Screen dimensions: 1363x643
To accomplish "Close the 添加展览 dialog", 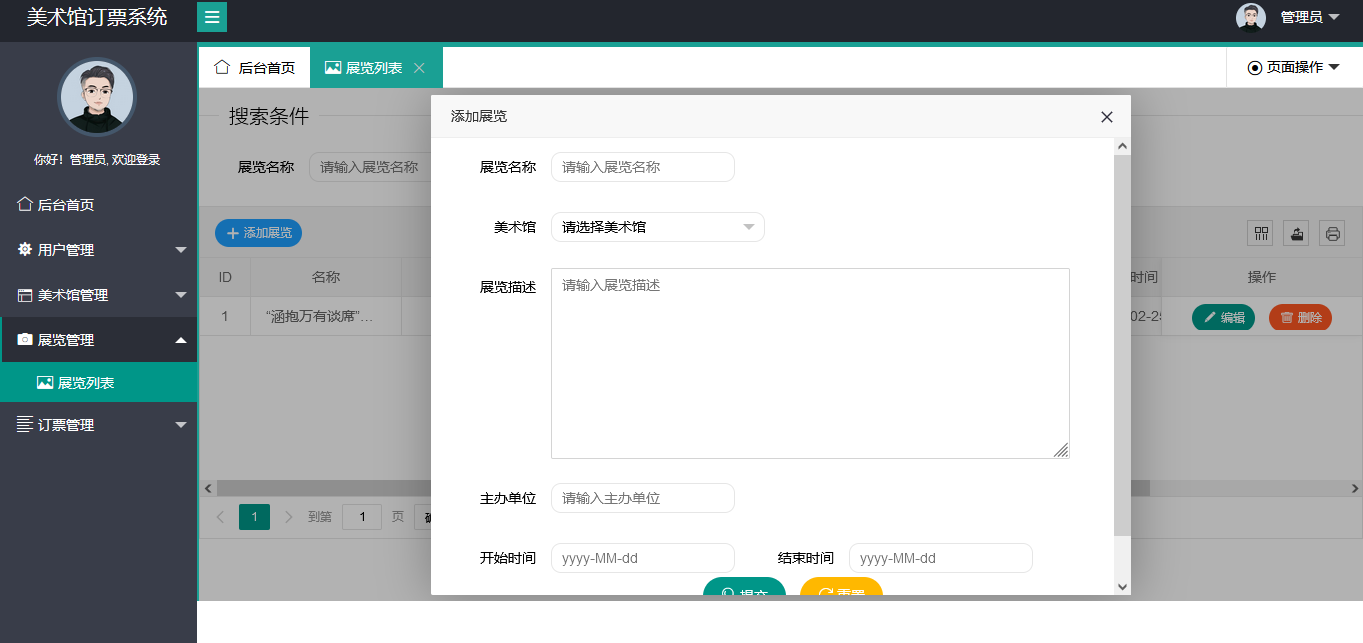I will click(x=1106, y=117).
